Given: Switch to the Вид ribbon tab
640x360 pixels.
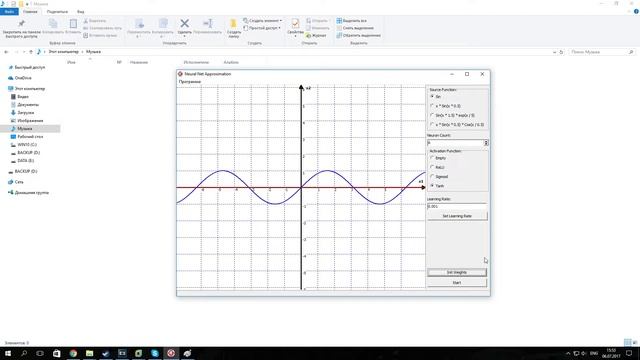Looking at the screenshot, I should click(80, 11).
